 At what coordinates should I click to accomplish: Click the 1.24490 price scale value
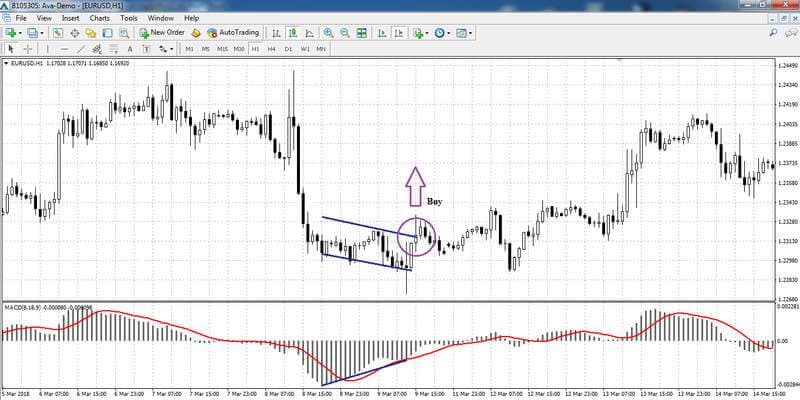point(788,66)
